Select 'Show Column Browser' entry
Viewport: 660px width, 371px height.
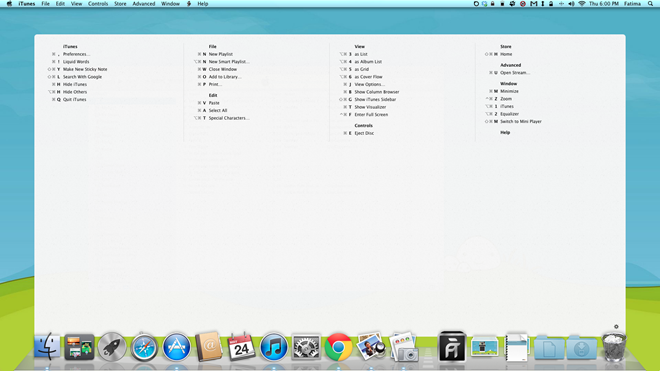point(377,92)
